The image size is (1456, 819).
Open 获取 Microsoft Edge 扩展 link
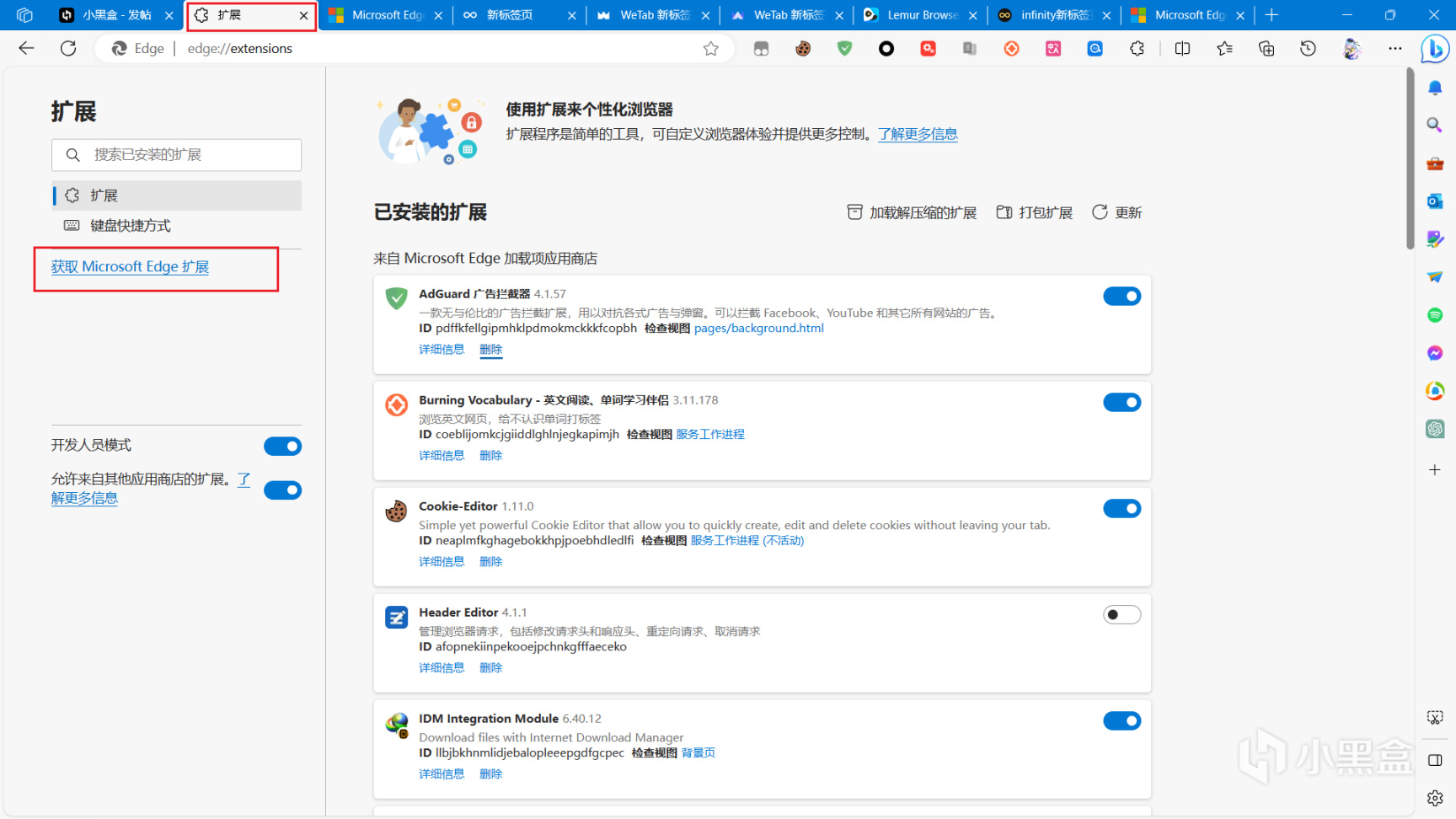pyautogui.click(x=130, y=266)
